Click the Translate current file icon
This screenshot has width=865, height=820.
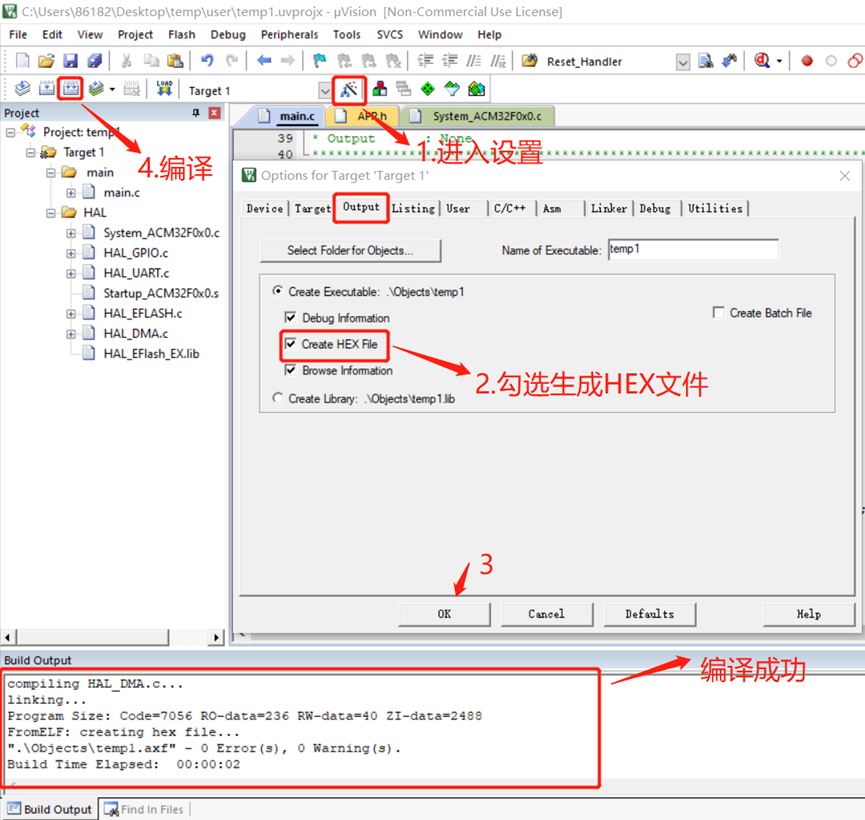[22, 89]
